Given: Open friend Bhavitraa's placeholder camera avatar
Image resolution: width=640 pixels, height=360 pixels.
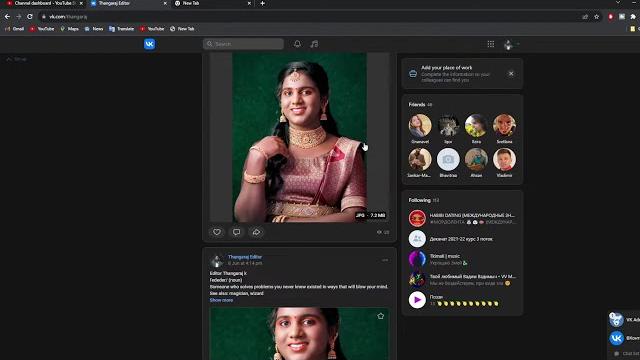Looking at the screenshot, I should click(x=448, y=159).
